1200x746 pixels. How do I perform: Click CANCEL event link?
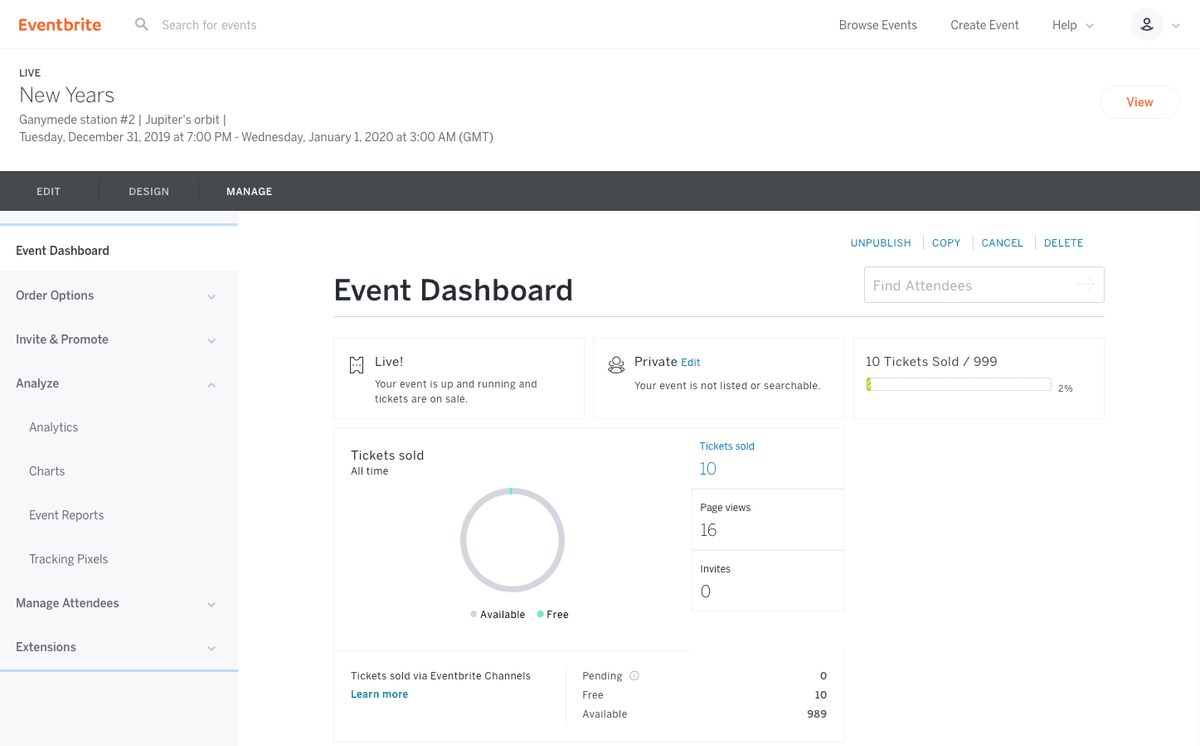click(x=1002, y=243)
